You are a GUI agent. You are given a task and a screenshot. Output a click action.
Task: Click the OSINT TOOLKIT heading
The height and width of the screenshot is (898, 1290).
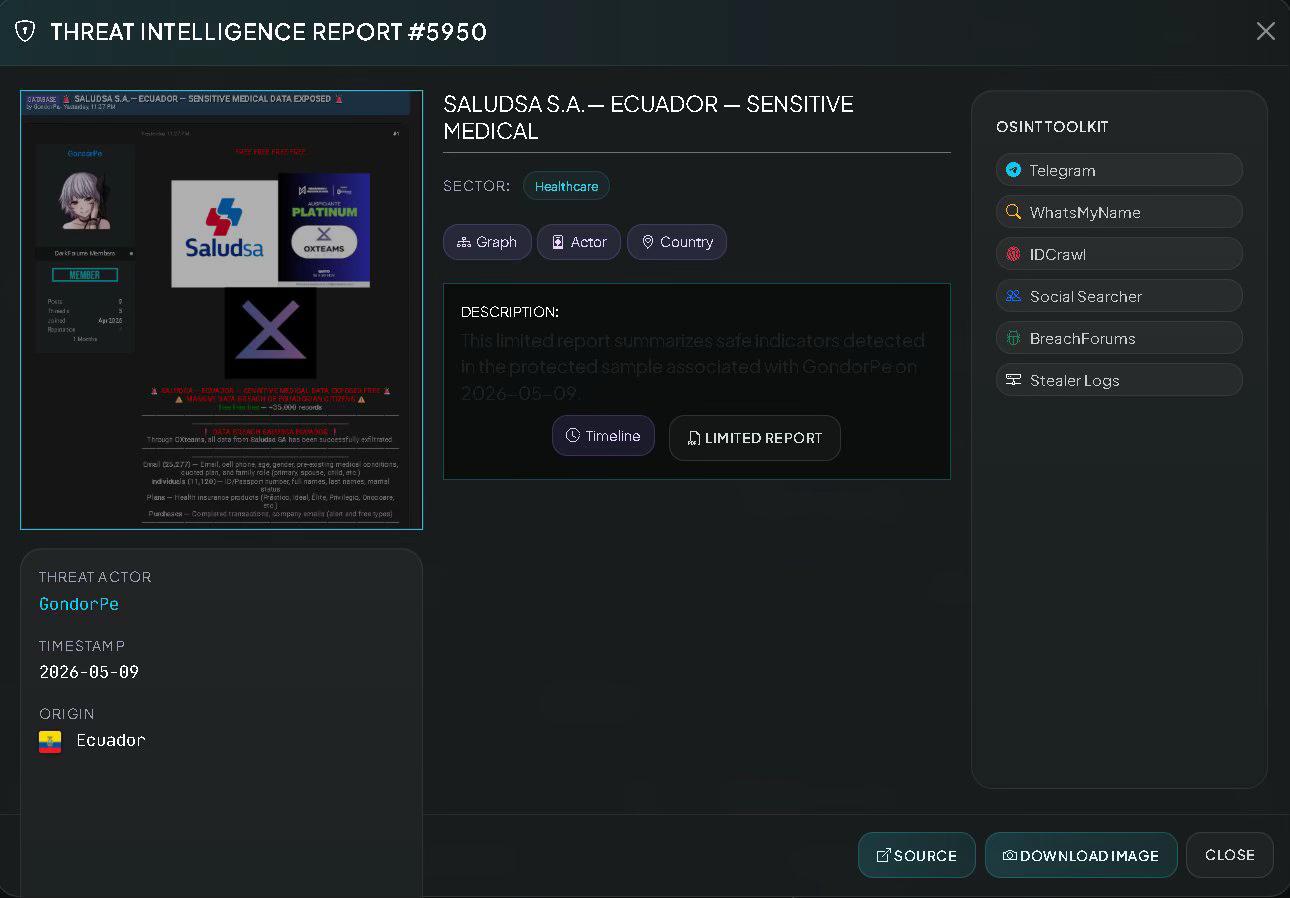tap(1052, 127)
